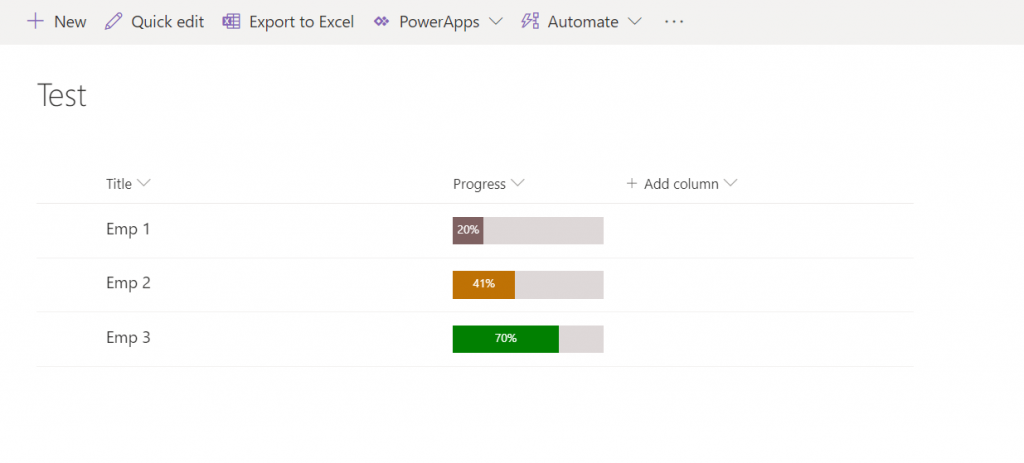Click the New plus icon
This screenshot has width=1024, height=463.
coord(35,21)
